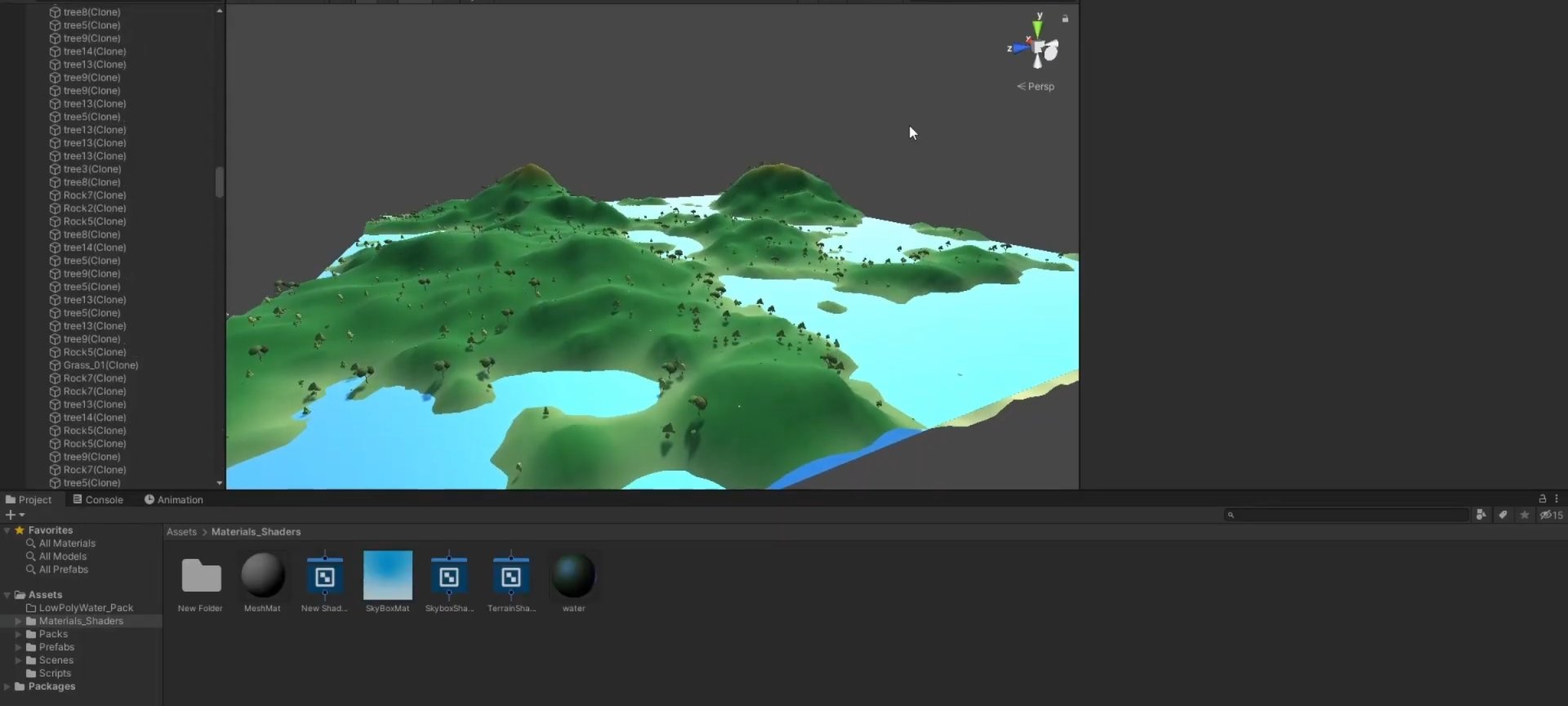Click the center cube of the scene gizmo
The image size is (1568, 706).
[x=1038, y=47]
